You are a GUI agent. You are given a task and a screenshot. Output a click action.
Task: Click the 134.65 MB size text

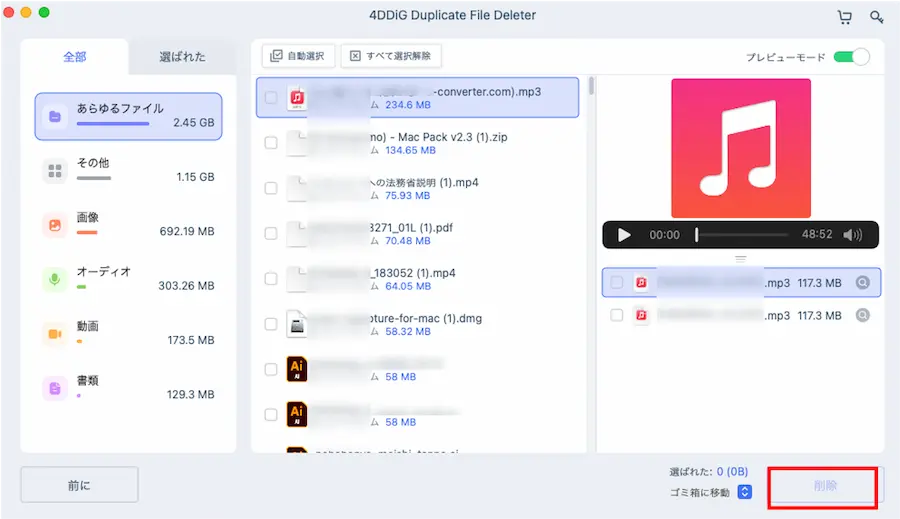(x=410, y=150)
